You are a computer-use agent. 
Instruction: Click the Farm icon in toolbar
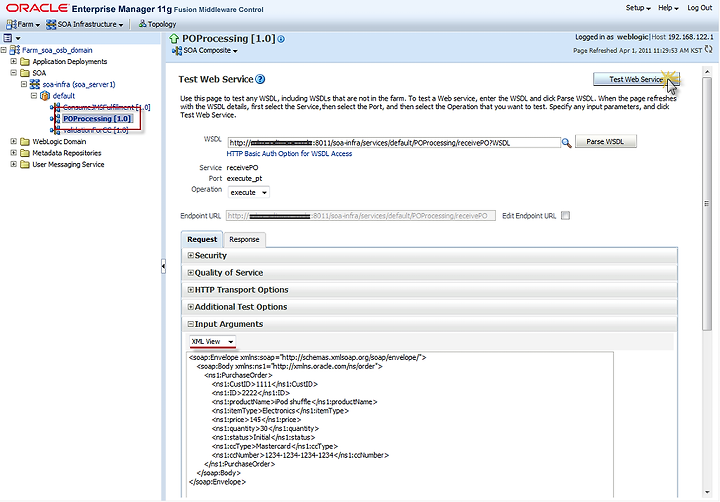pos(11,24)
